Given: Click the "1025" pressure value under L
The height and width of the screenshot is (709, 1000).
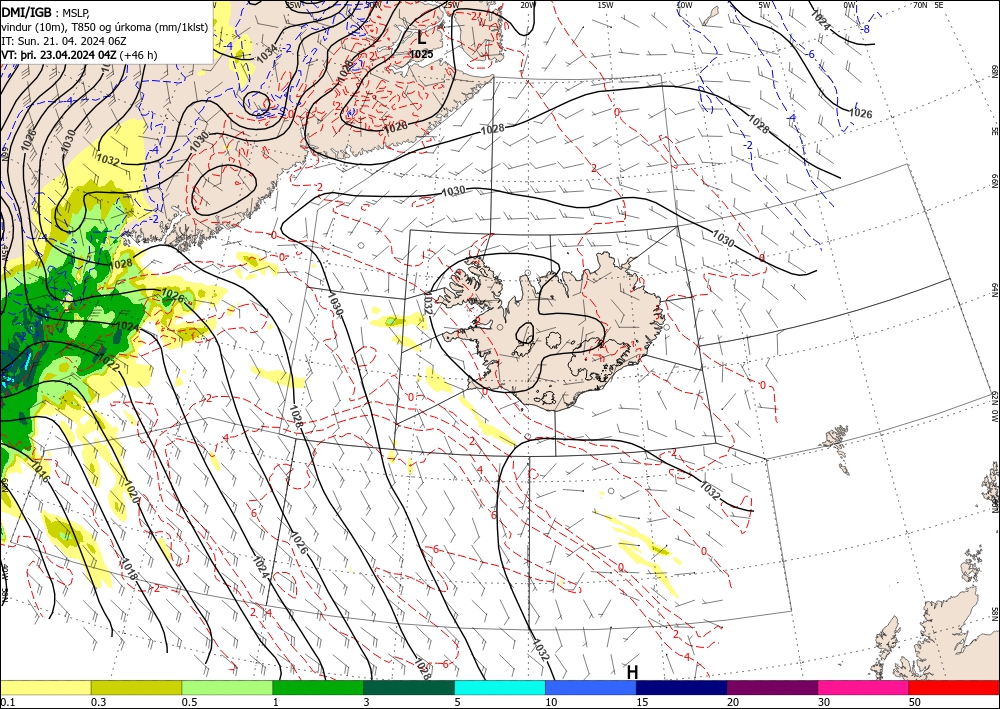Looking at the screenshot, I should pos(422,54).
